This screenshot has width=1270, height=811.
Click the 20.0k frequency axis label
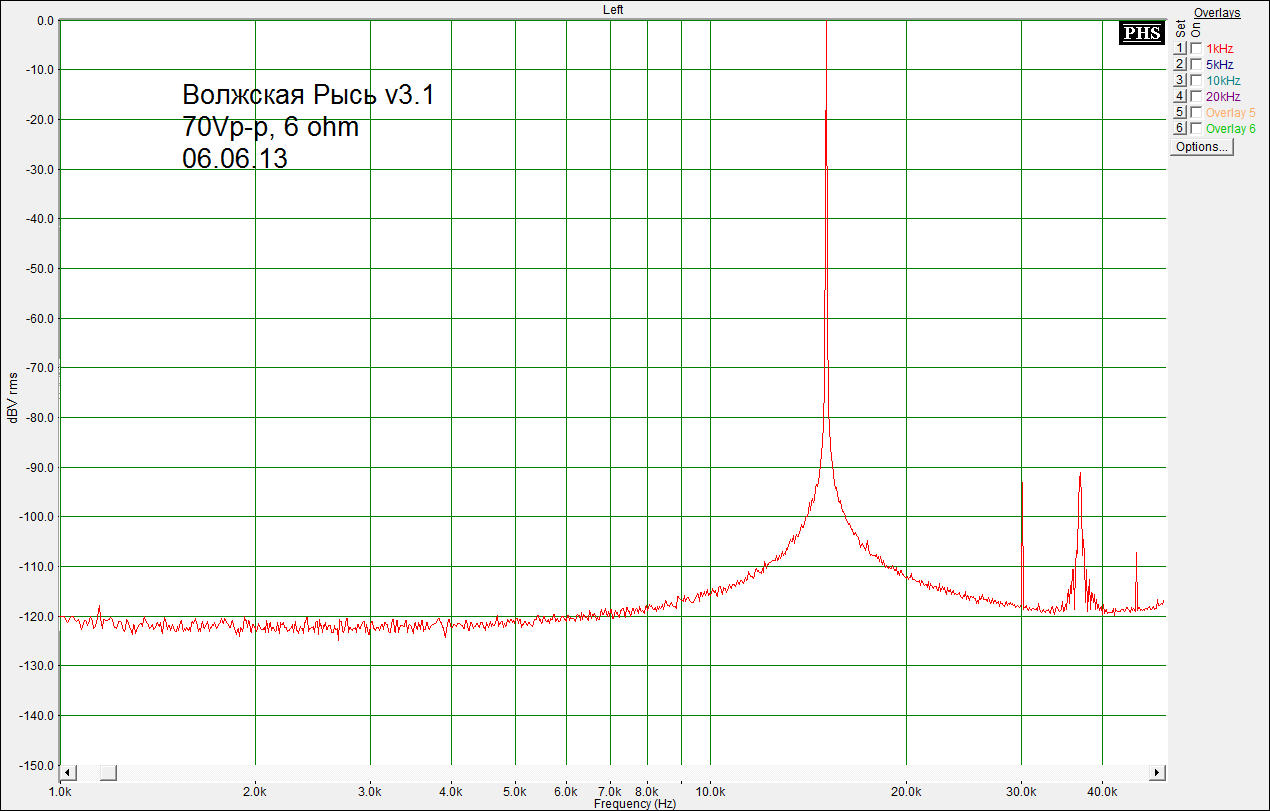click(x=906, y=790)
